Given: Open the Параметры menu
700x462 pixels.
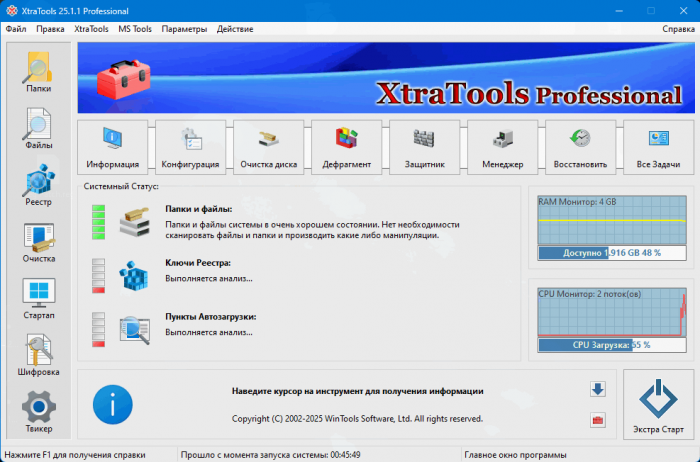Looking at the screenshot, I should [184, 29].
